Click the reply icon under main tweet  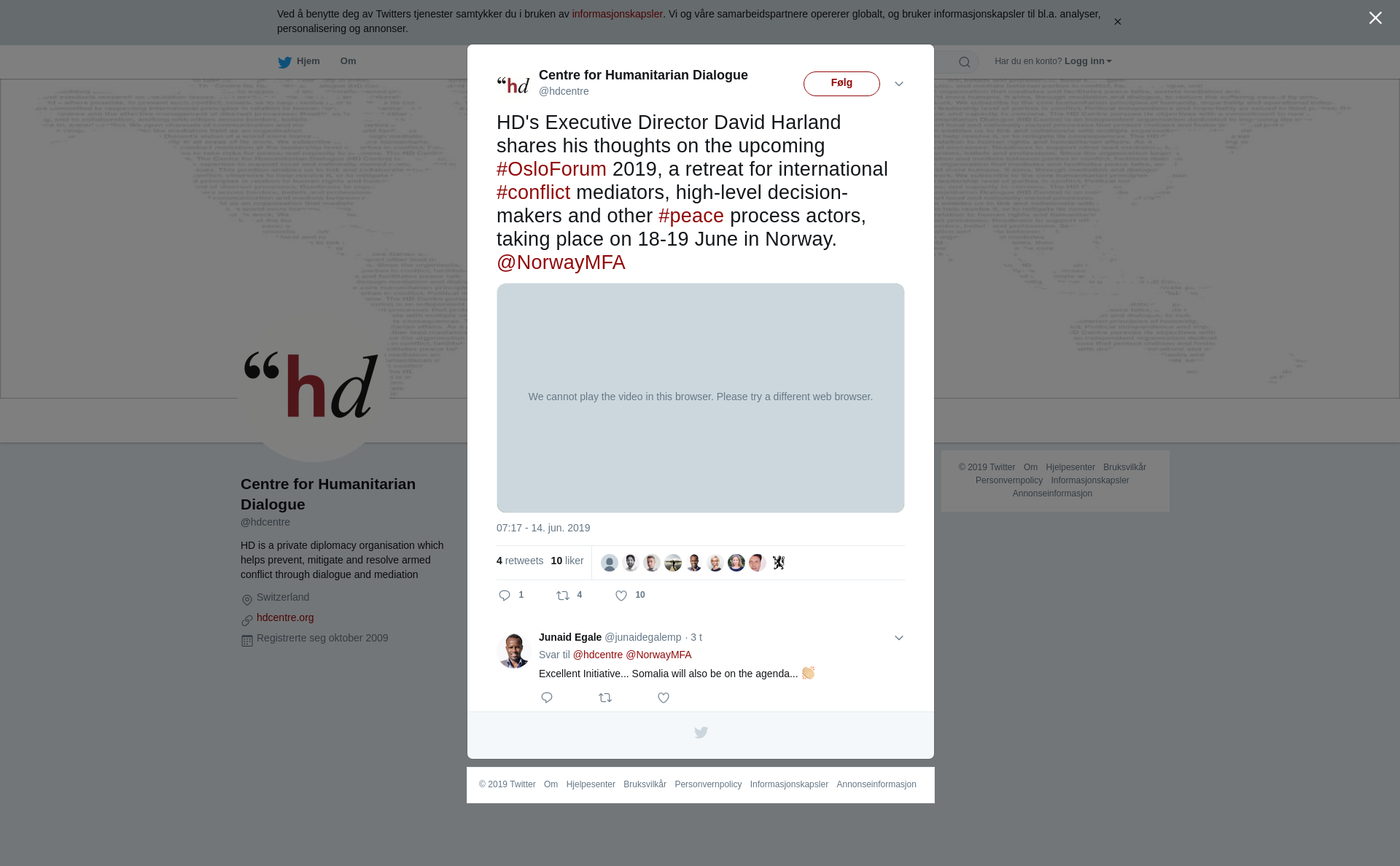[505, 596]
